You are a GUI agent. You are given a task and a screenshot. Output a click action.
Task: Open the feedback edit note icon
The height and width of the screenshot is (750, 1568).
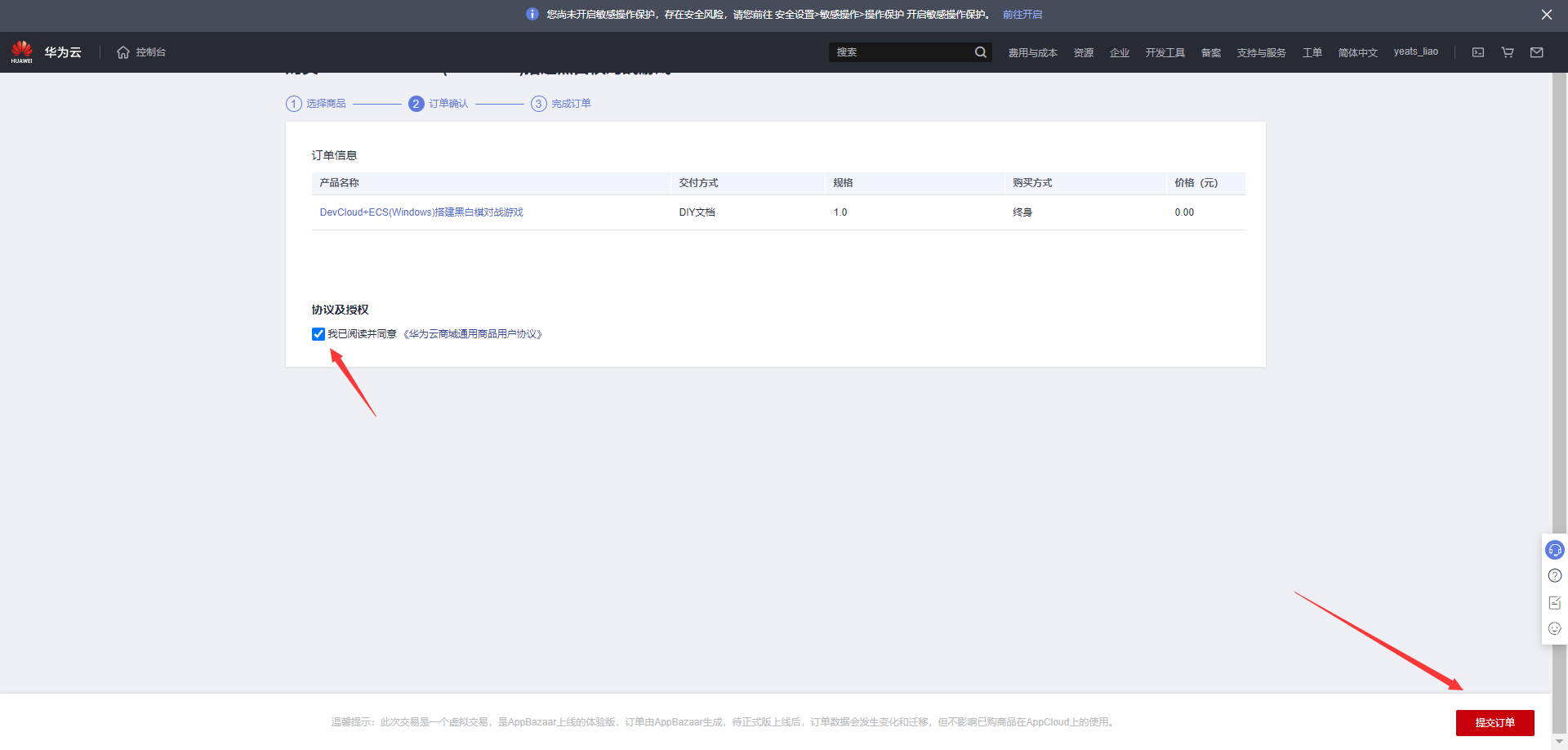(1555, 603)
